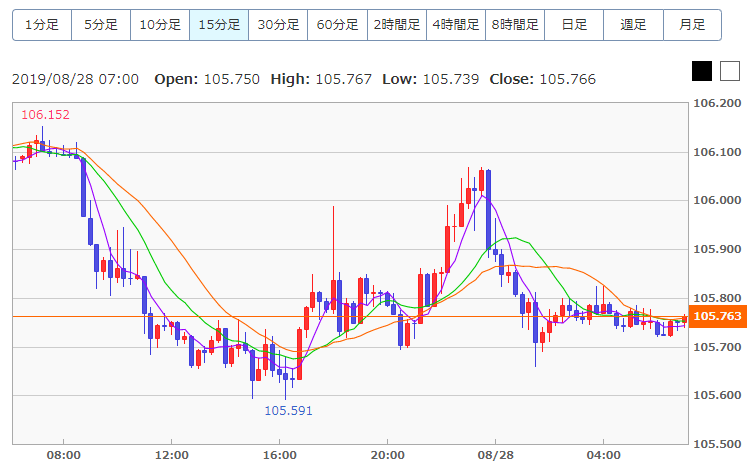Switch chart to 30分足
Image resolution: width=755 pixels, height=470 pixels.
(278, 25)
